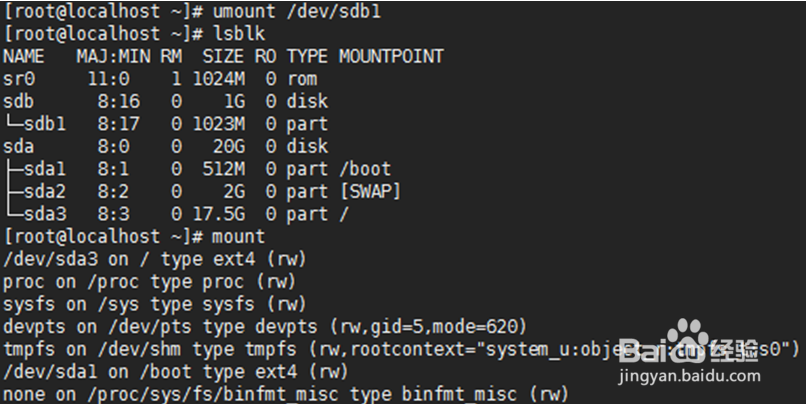806x404 pixels.
Task: Select the sdb disk entry name
Action: coord(18,101)
